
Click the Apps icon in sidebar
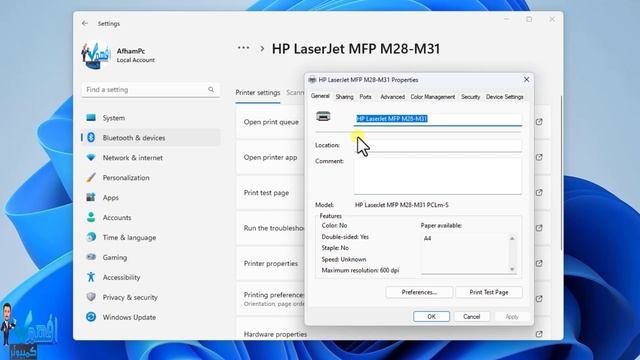coord(91,197)
